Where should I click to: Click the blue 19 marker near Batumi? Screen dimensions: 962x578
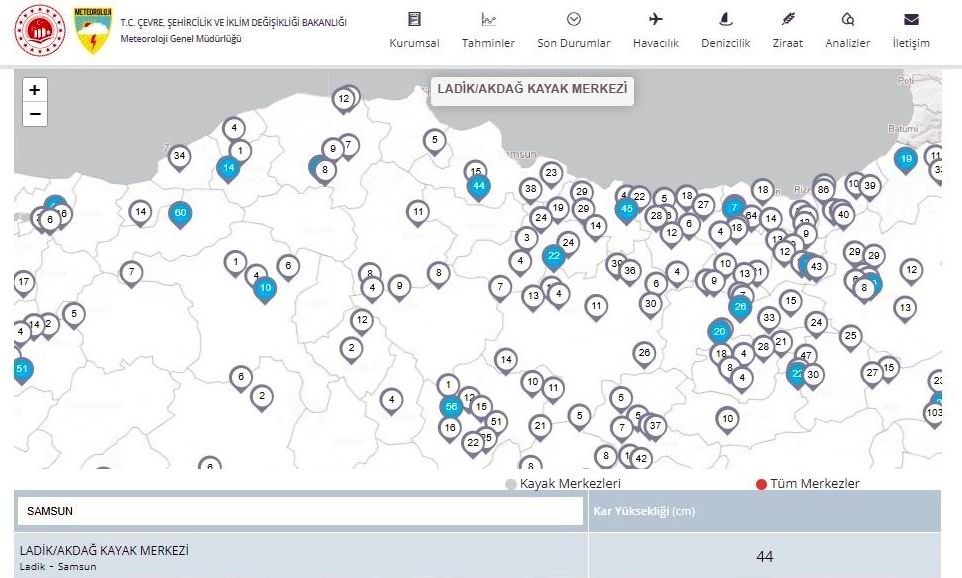[905, 159]
